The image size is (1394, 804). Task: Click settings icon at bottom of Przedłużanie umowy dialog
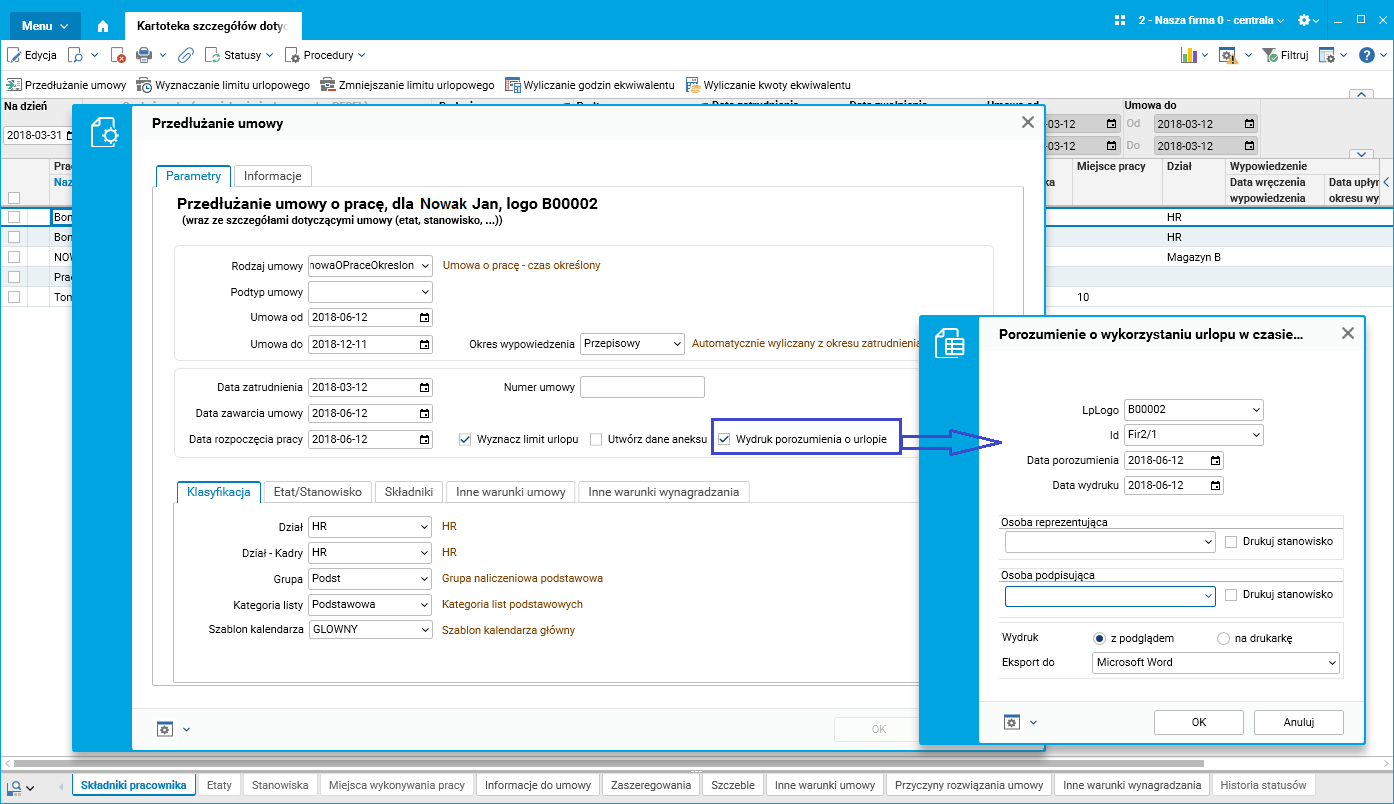[x=165, y=729]
